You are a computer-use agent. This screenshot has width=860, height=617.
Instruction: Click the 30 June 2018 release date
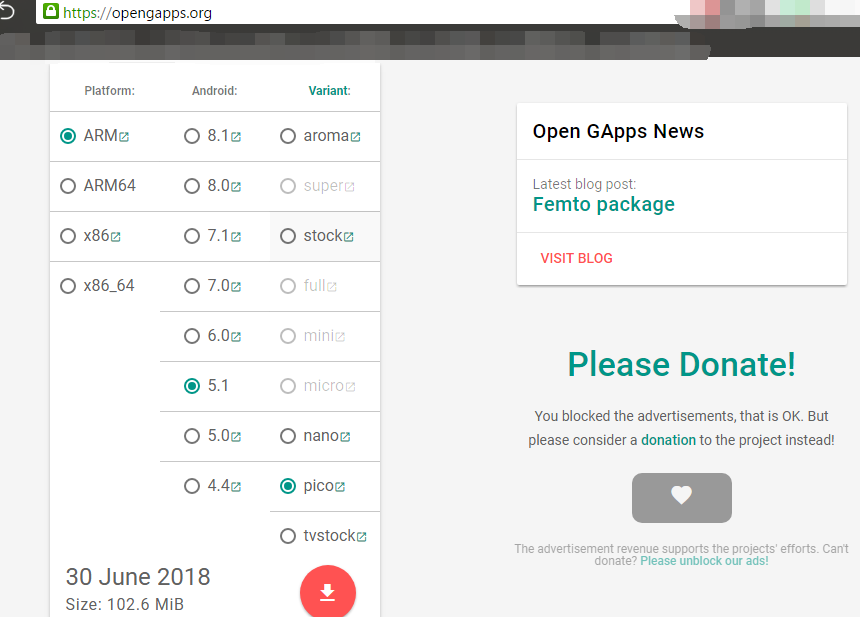click(x=138, y=577)
